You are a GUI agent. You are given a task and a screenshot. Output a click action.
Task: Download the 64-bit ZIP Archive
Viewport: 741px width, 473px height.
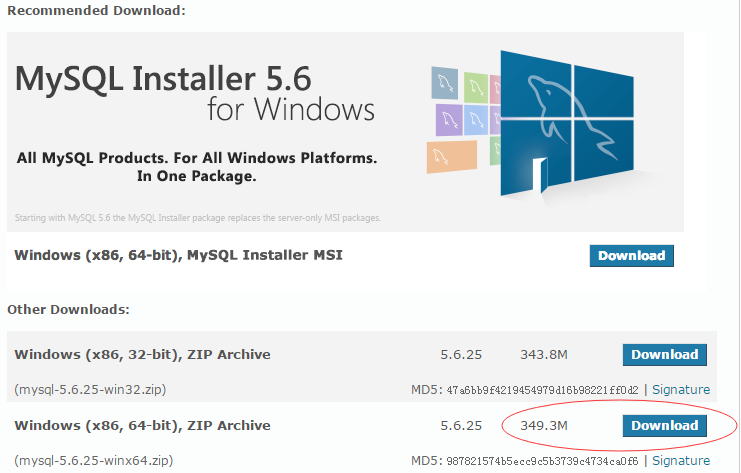click(664, 426)
